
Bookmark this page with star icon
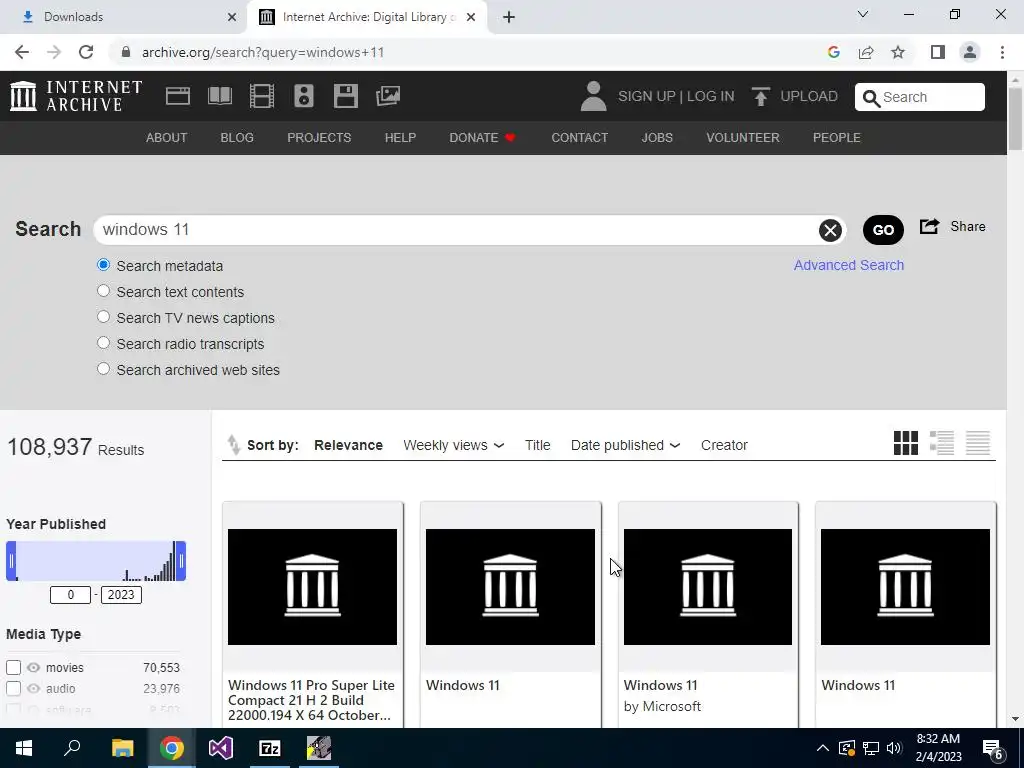point(898,52)
